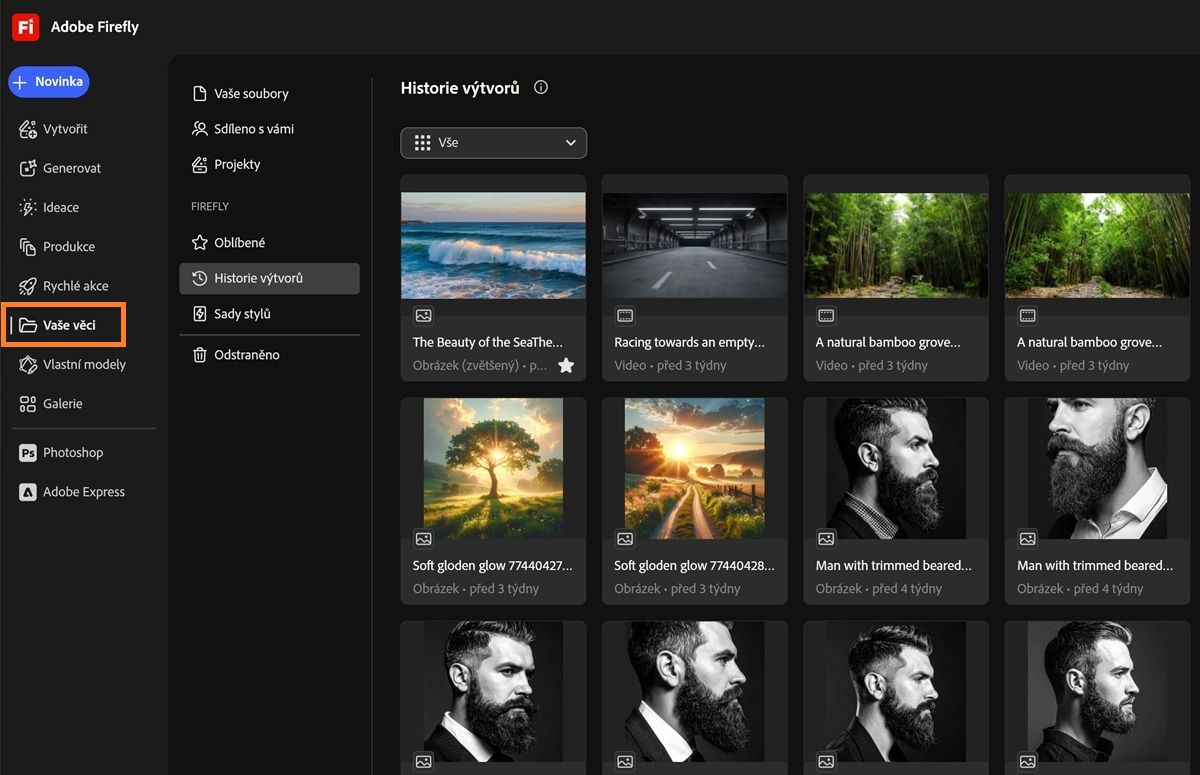Open Racing towards an empty video thumbnail

[695, 245]
